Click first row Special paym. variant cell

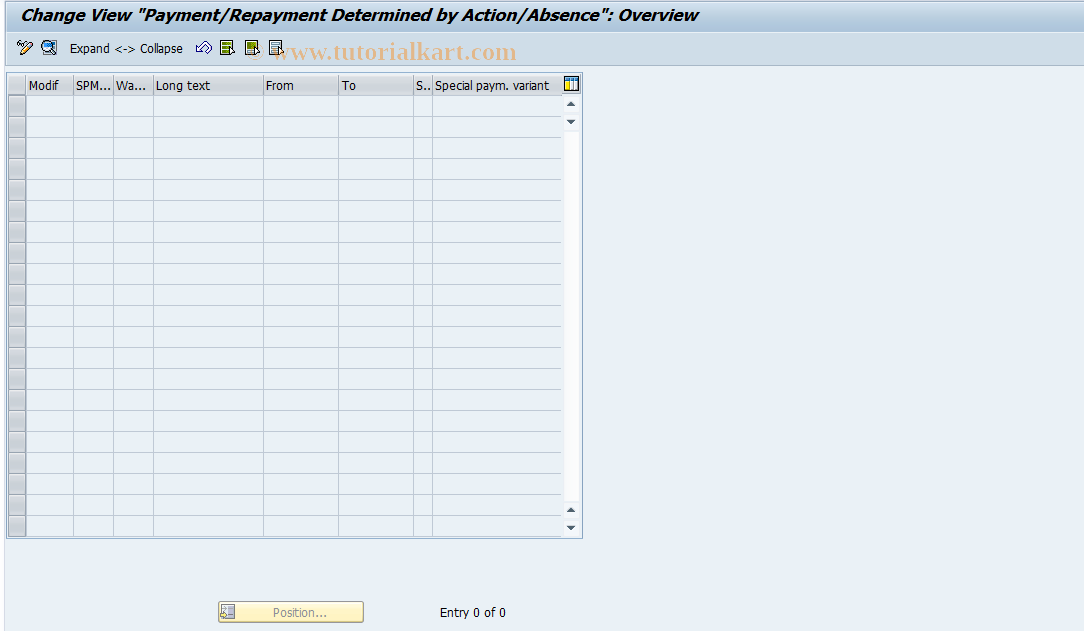496,106
